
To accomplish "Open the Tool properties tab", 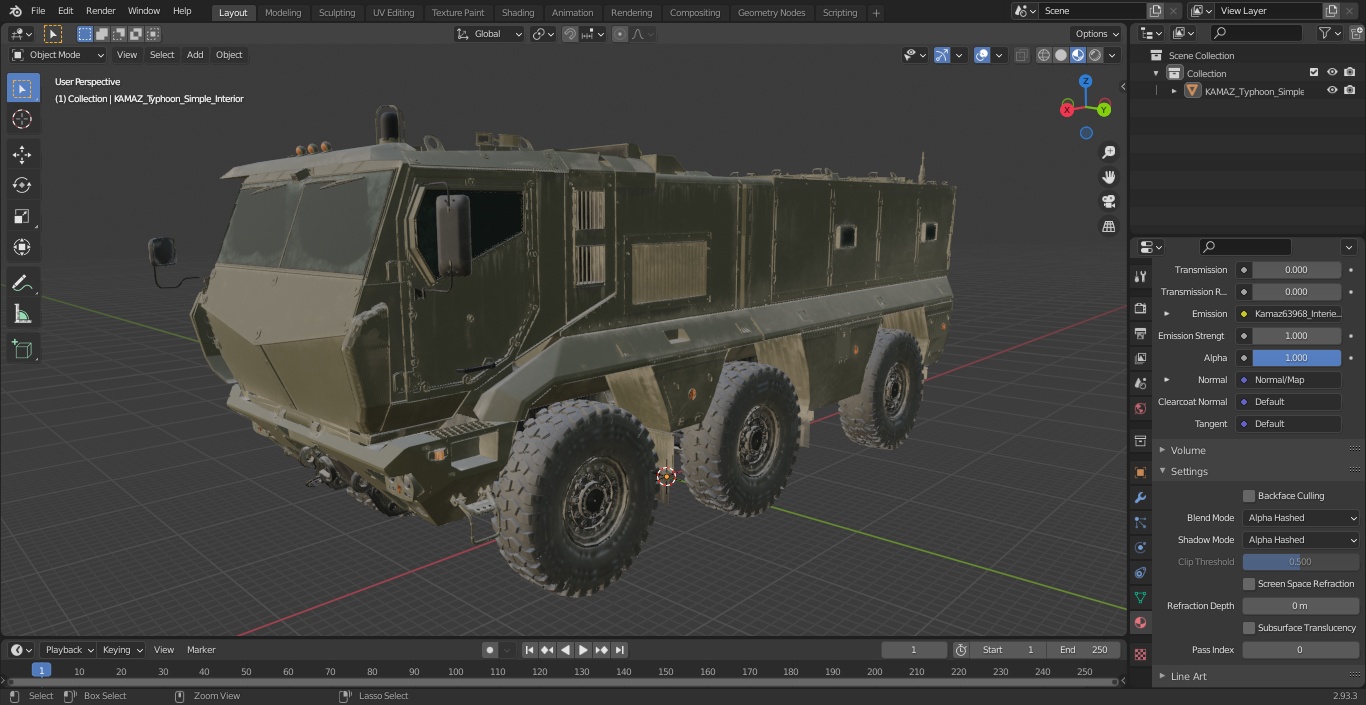I will click(x=1140, y=276).
